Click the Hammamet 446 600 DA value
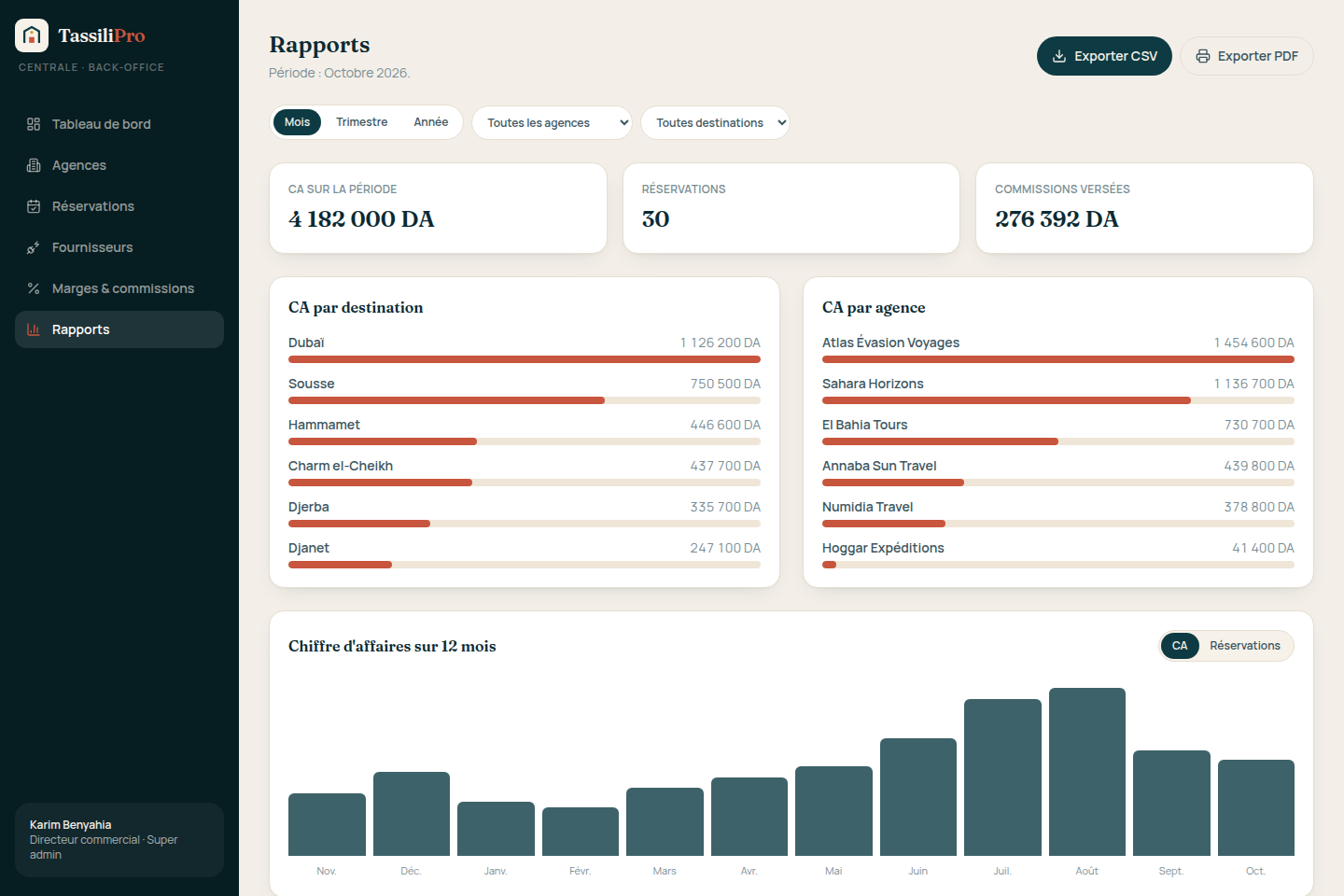The width and height of the screenshot is (1344, 896). [725, 425]
